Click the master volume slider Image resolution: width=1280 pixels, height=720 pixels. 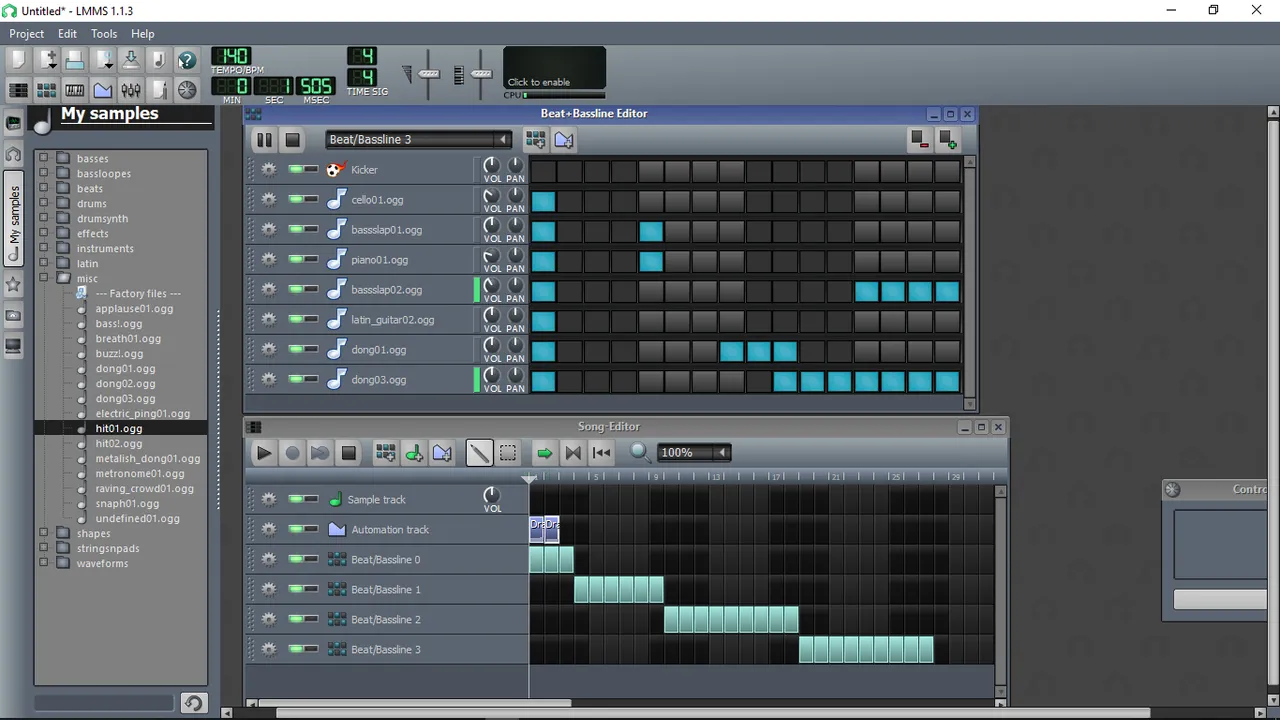[x=428, y=74]
